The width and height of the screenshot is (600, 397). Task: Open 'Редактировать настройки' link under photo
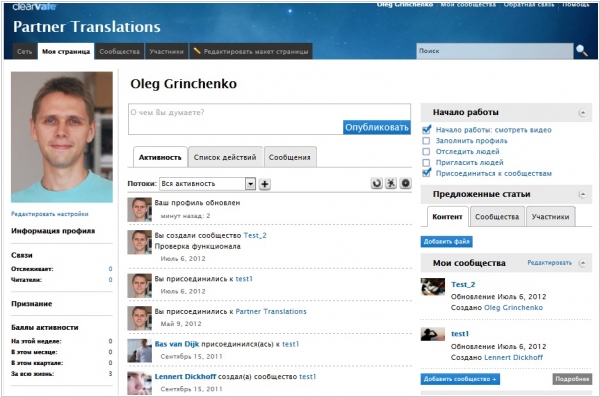(50, 214)
